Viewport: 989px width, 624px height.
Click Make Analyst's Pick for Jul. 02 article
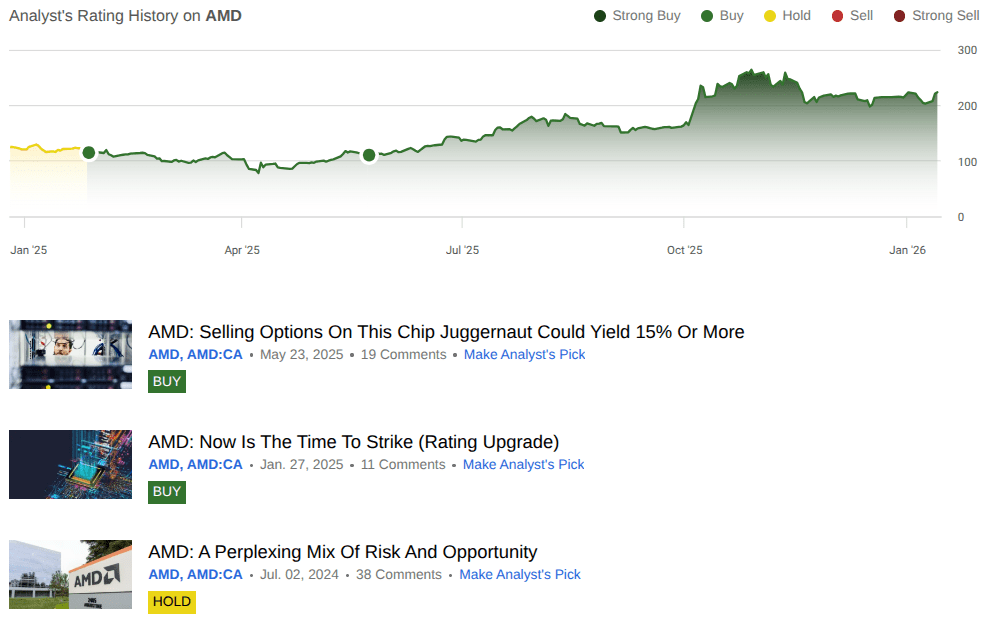[519, 575]
